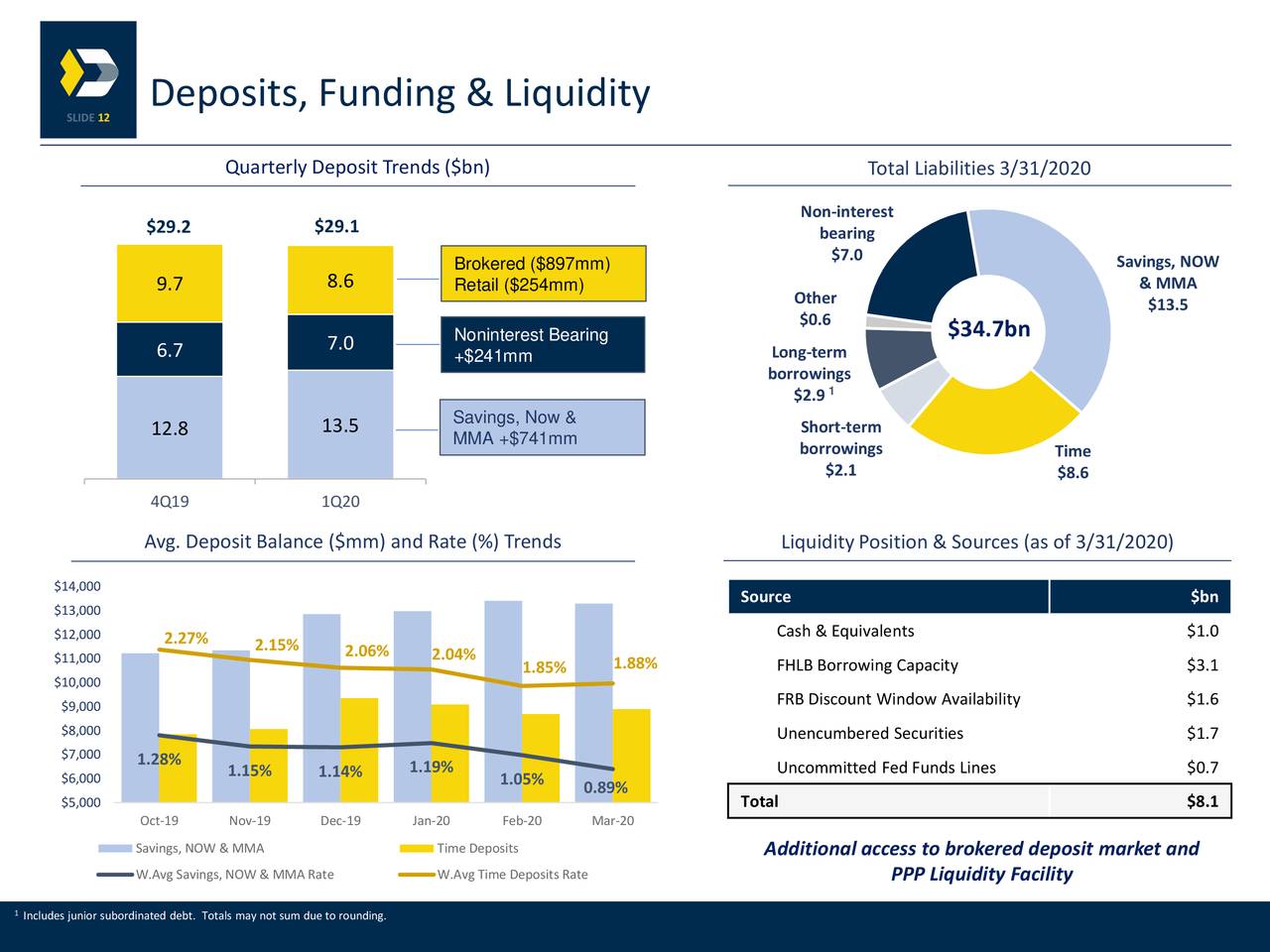Click the 2.06% rate label

[x=366, y=651]
